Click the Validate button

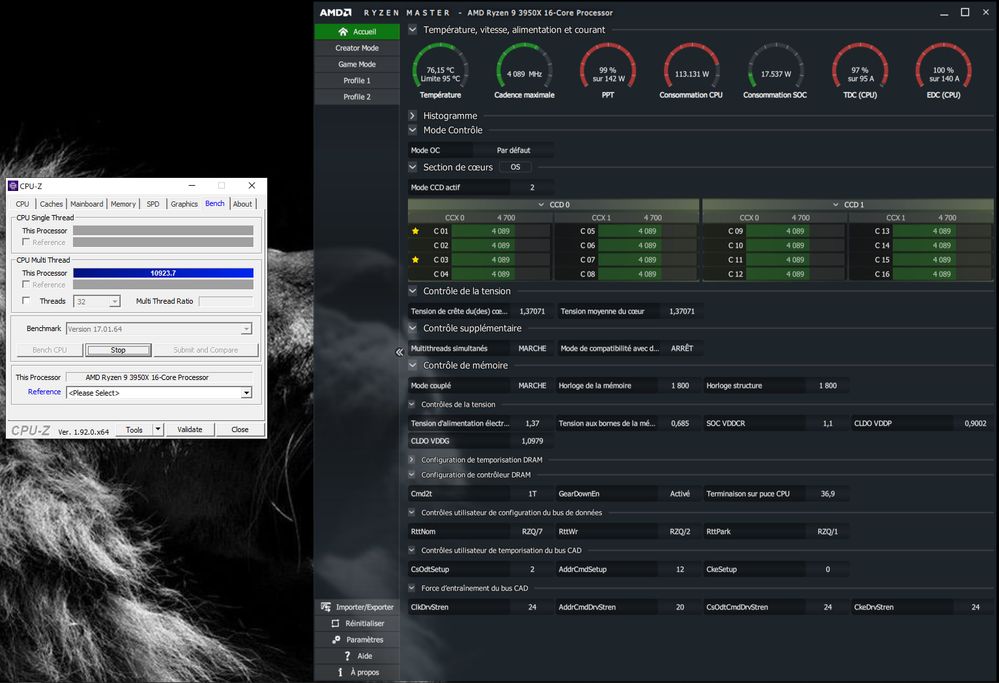[190, 429]
